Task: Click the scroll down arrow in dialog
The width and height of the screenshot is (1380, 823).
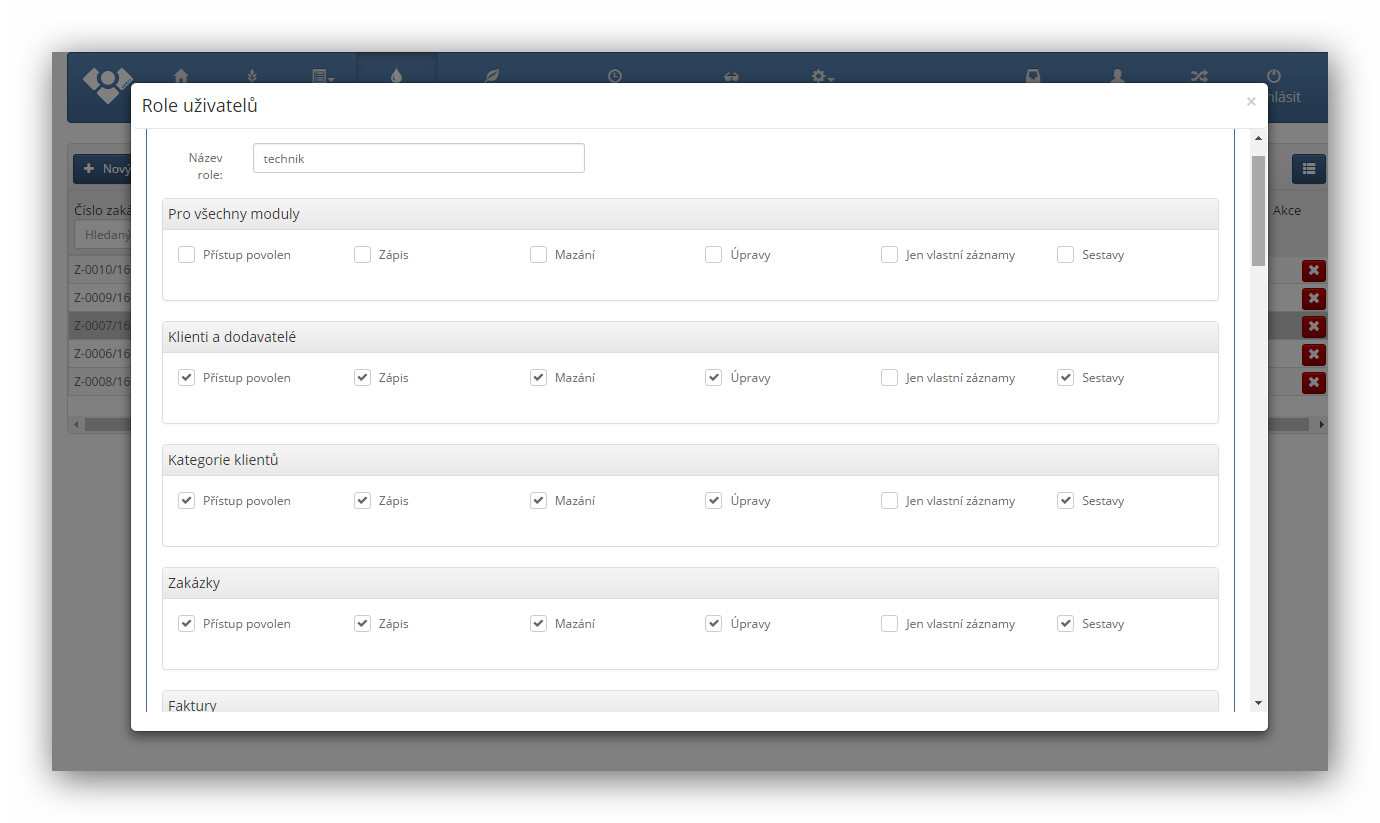Action: (x=1258, y=703)
